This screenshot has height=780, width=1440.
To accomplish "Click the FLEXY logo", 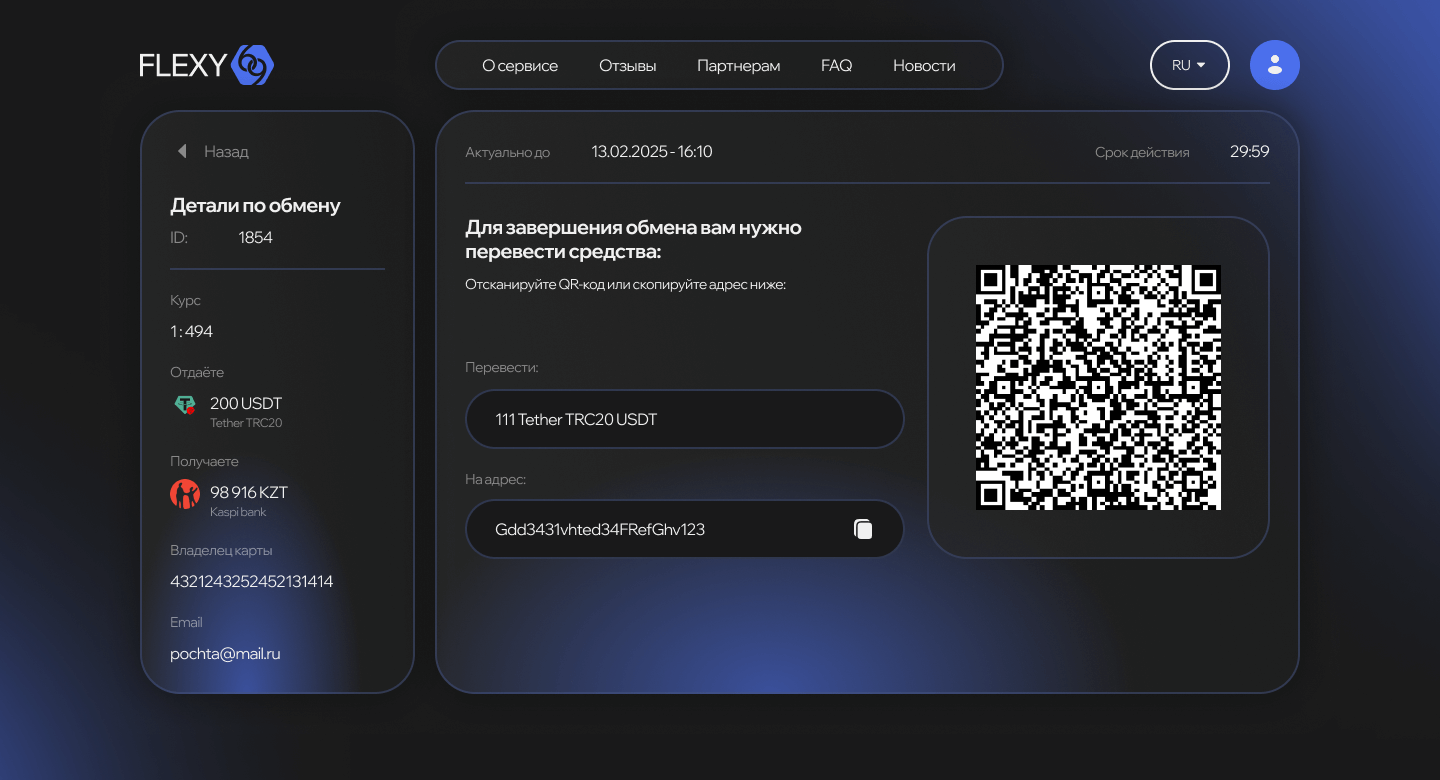I will tap(207, 65).
